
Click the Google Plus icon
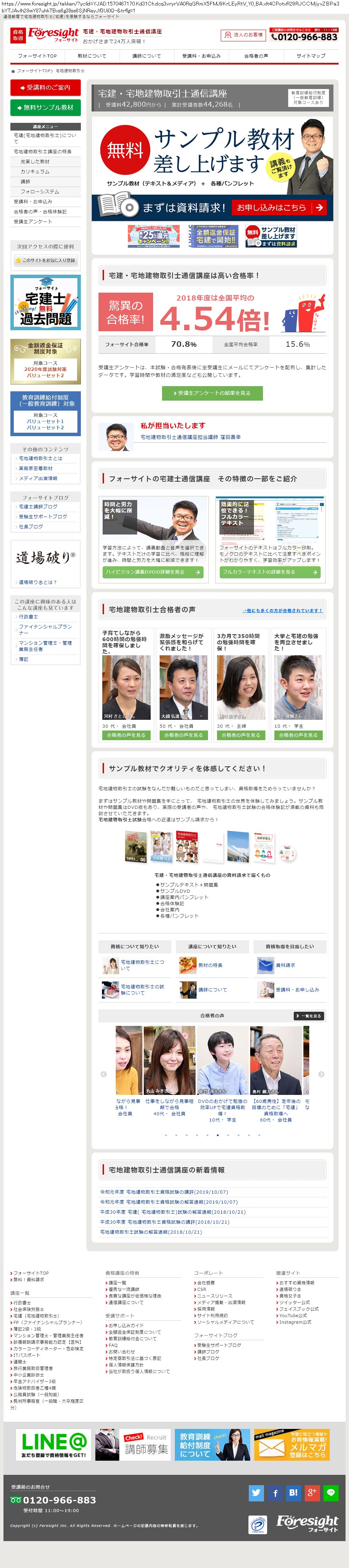[312, 1492]
